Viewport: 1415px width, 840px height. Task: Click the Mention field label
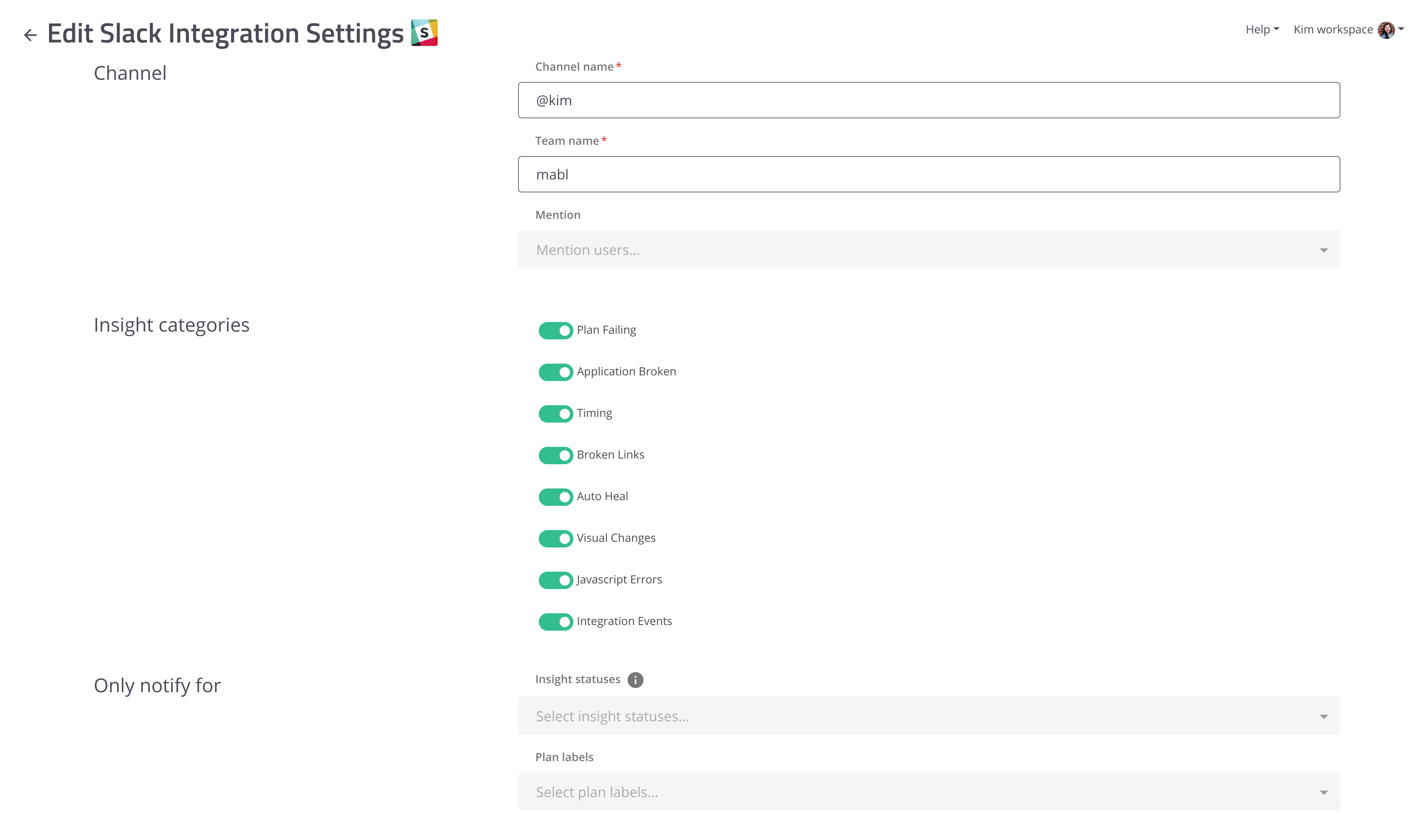pyautogui.click(x=558, y=215)
